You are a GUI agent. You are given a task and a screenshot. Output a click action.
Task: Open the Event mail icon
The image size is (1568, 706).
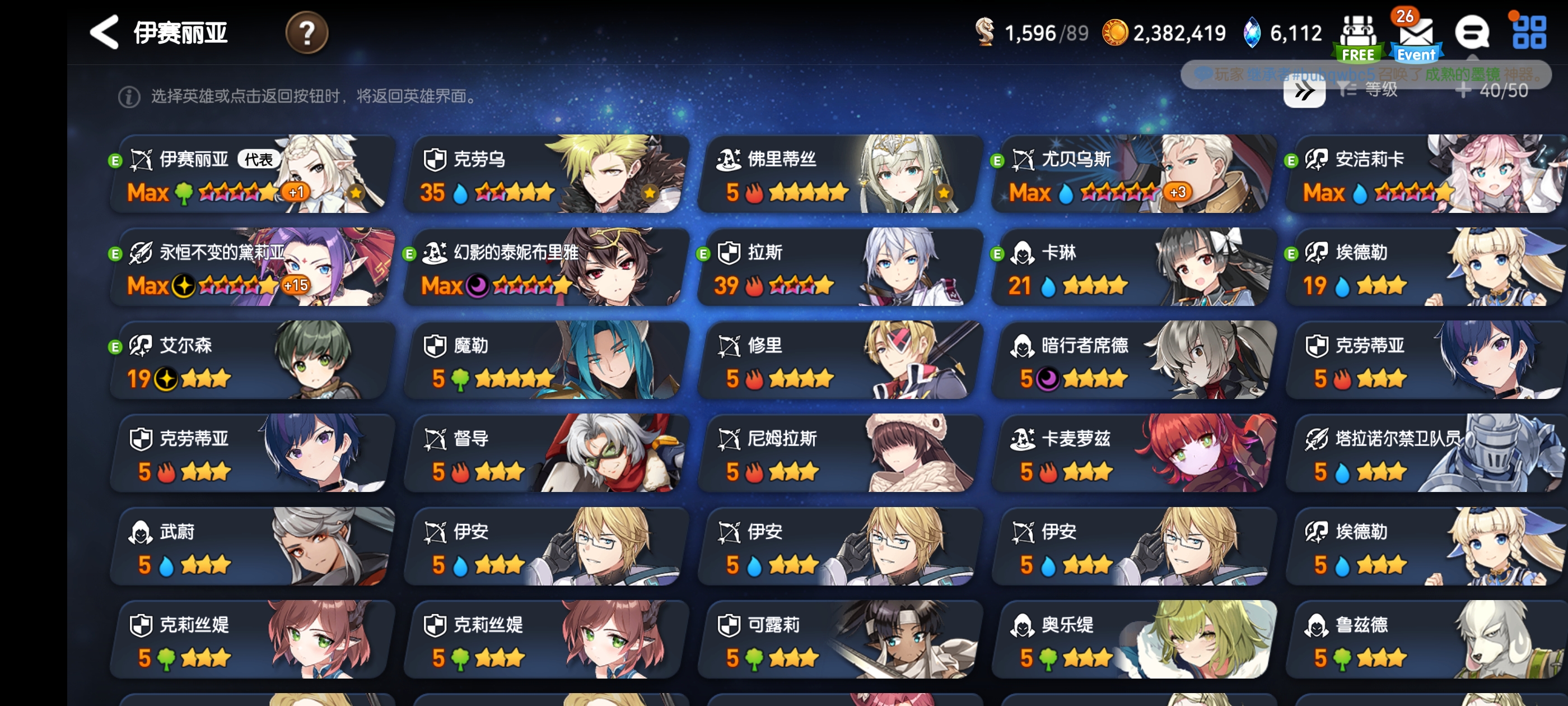1416,36
